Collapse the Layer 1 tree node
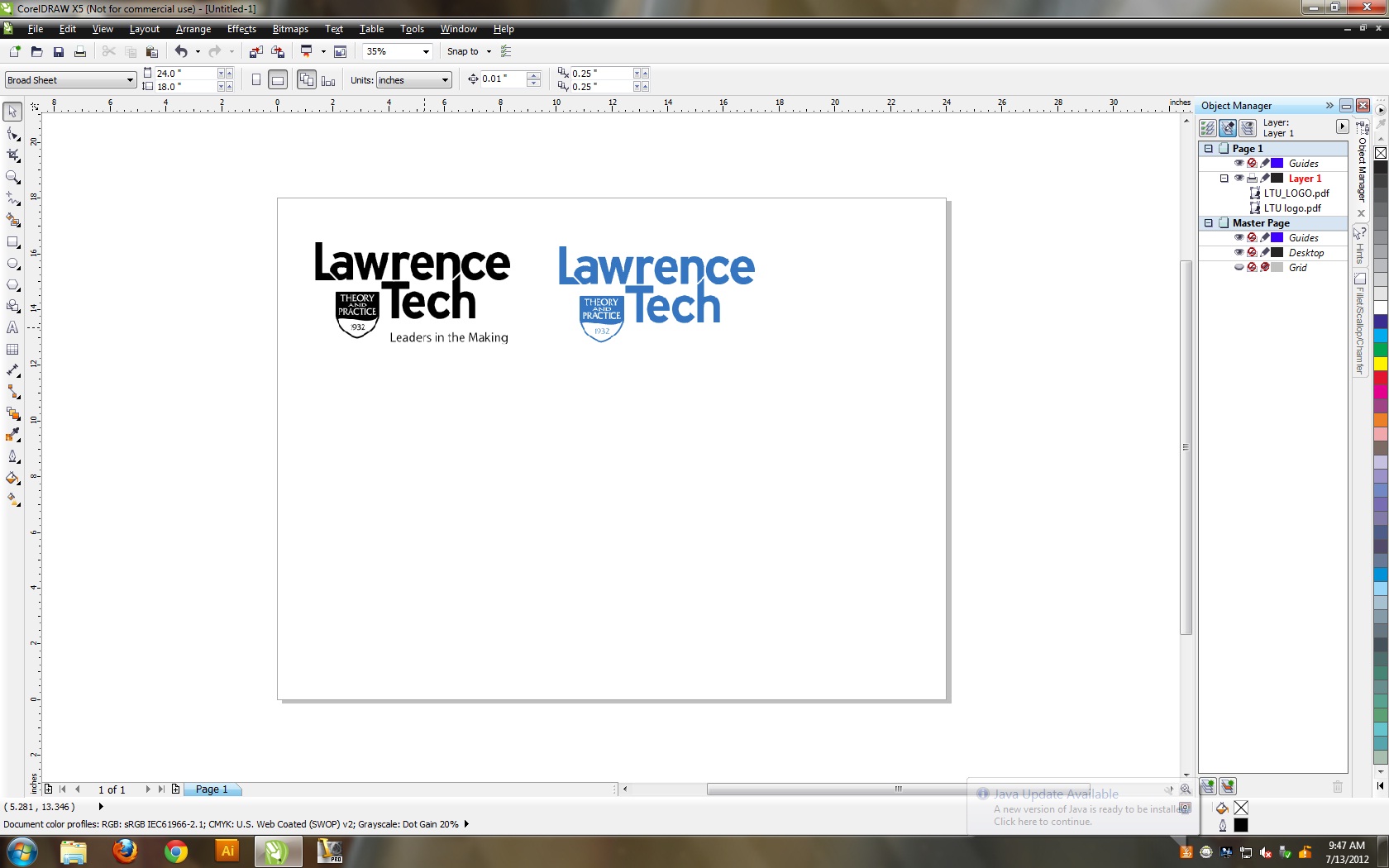 [1224, 179]
